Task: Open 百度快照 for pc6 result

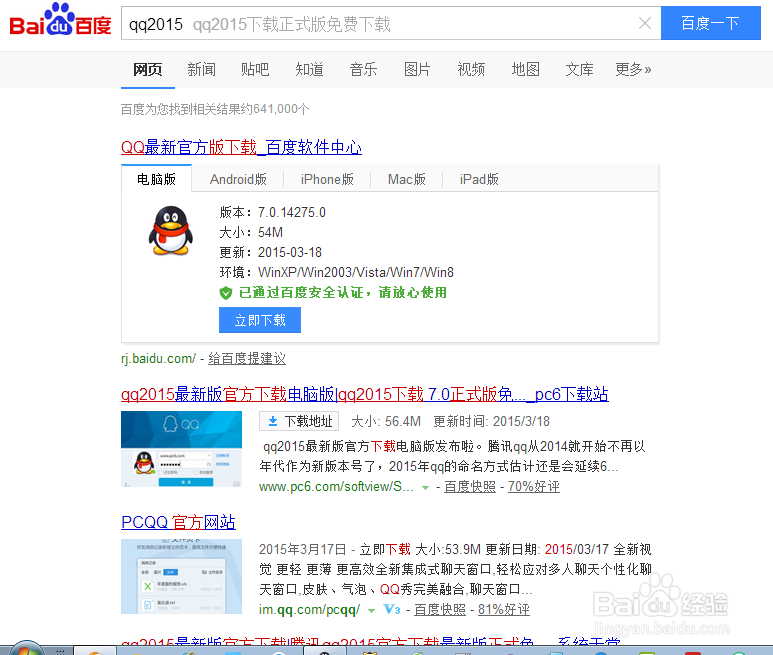Action: 470,486
